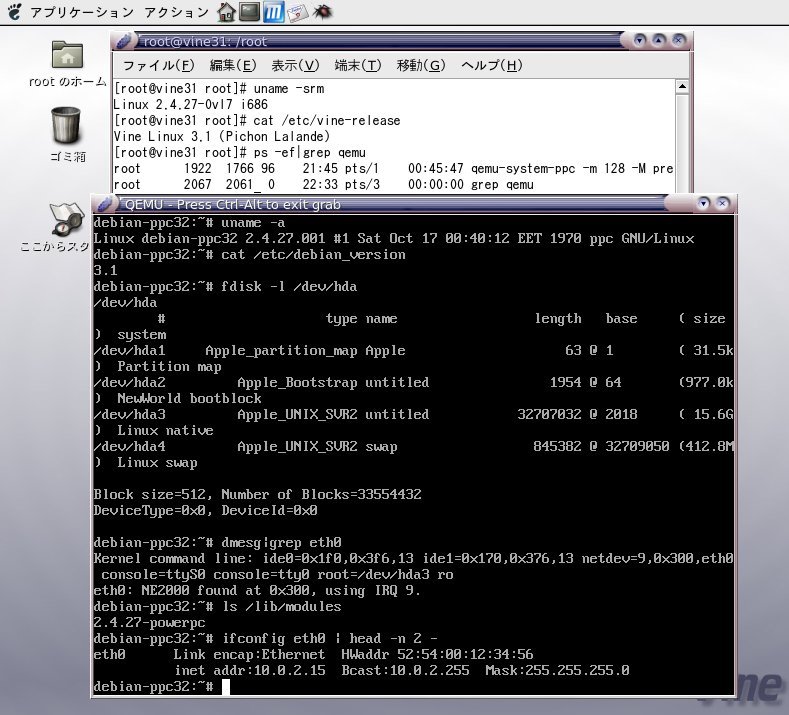Open the mail envelope launcher in panel
This screenshot has height=715, width=789.
[297, 12]
